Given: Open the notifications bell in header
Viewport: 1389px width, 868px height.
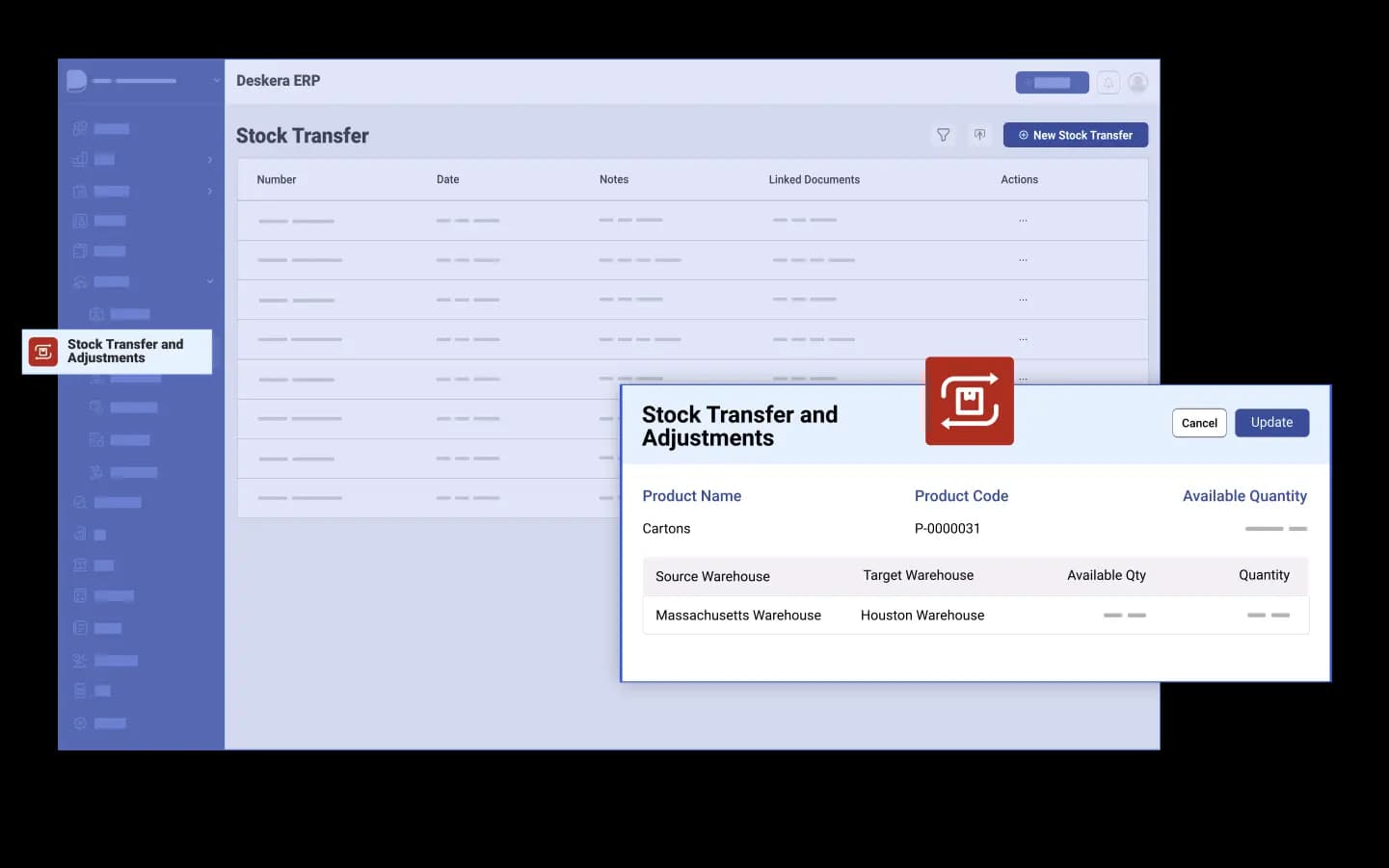Looking at the screenshot, I should click(x=1109, y=83).
